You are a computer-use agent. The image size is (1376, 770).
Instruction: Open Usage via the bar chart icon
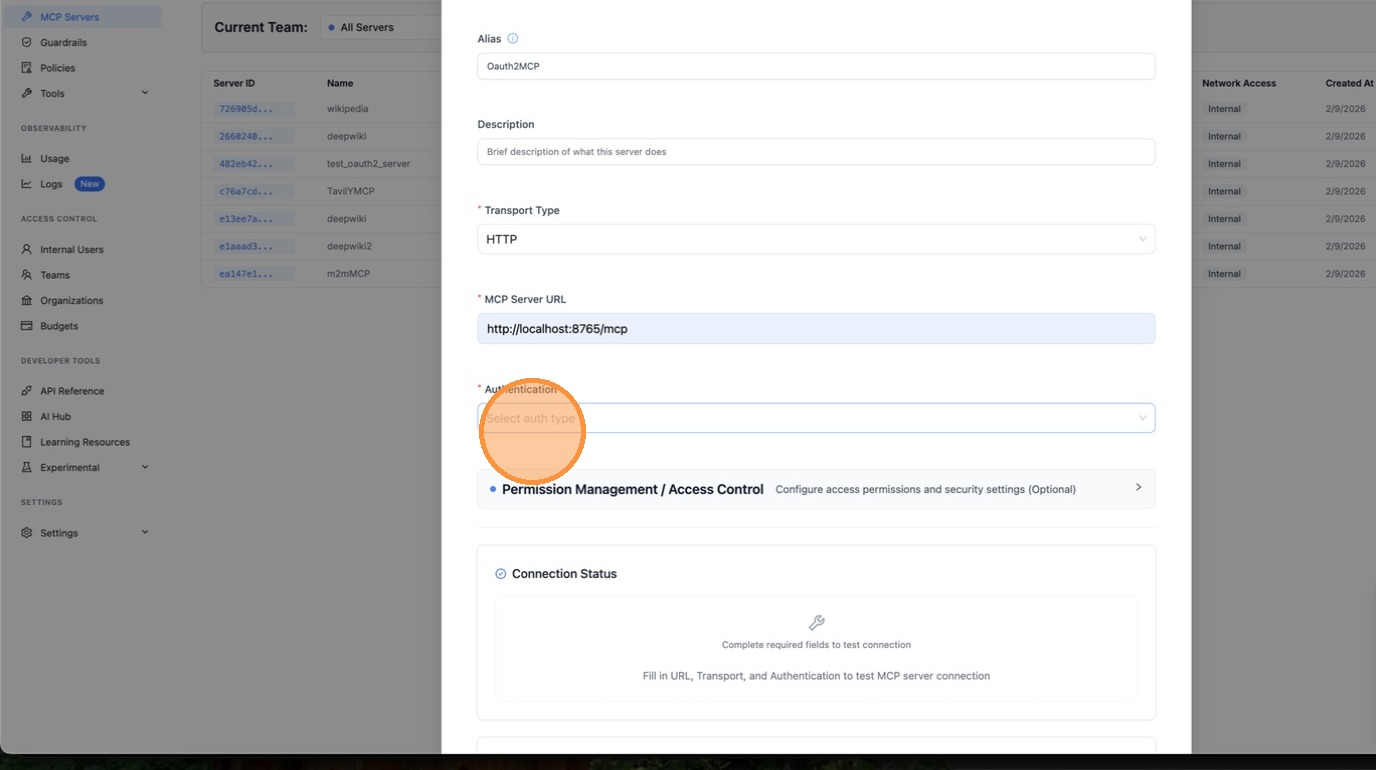pyautogui.click(x=27, y=159)
